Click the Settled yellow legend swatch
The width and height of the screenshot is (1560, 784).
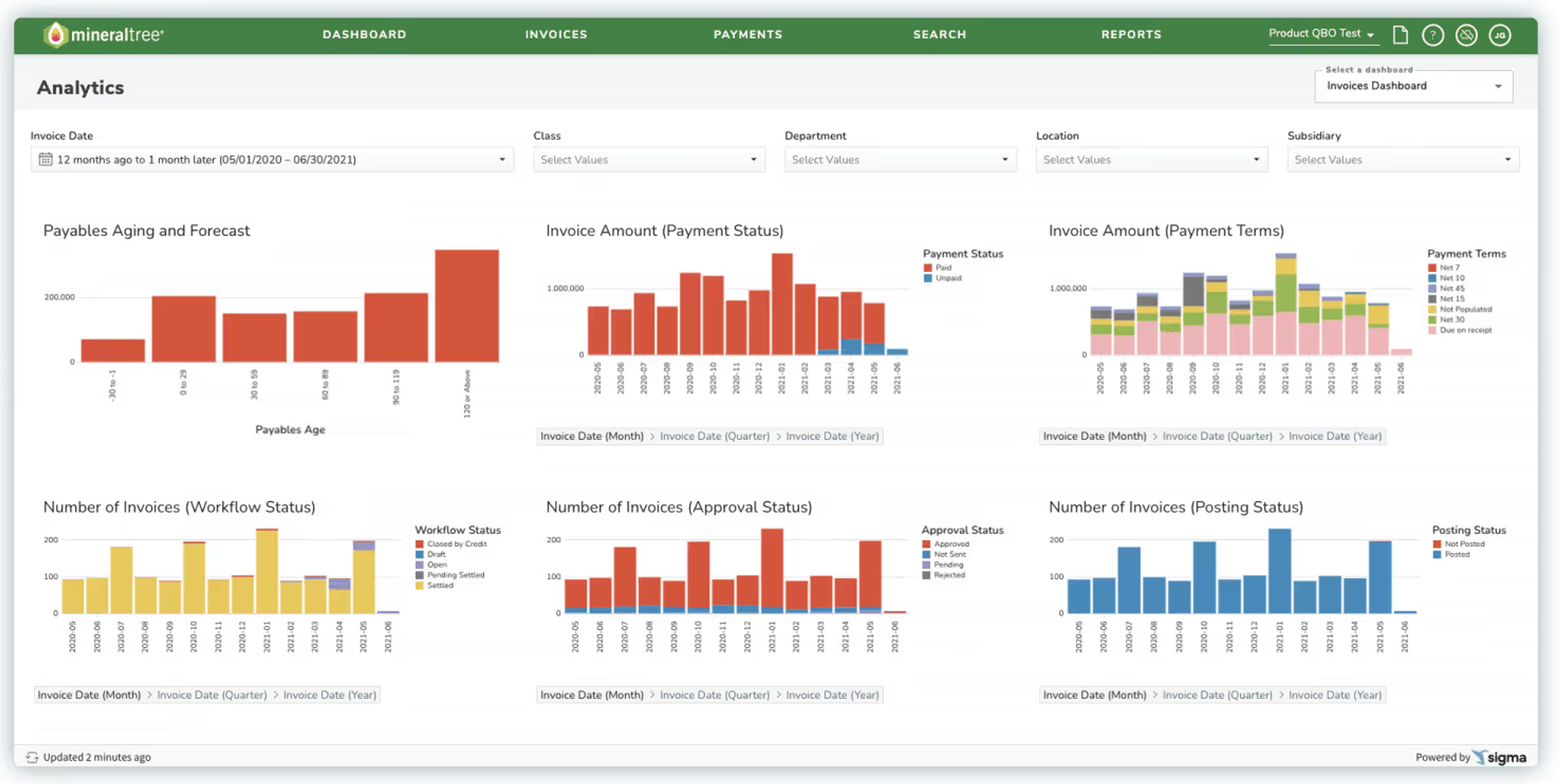click(x=420, y=585)
